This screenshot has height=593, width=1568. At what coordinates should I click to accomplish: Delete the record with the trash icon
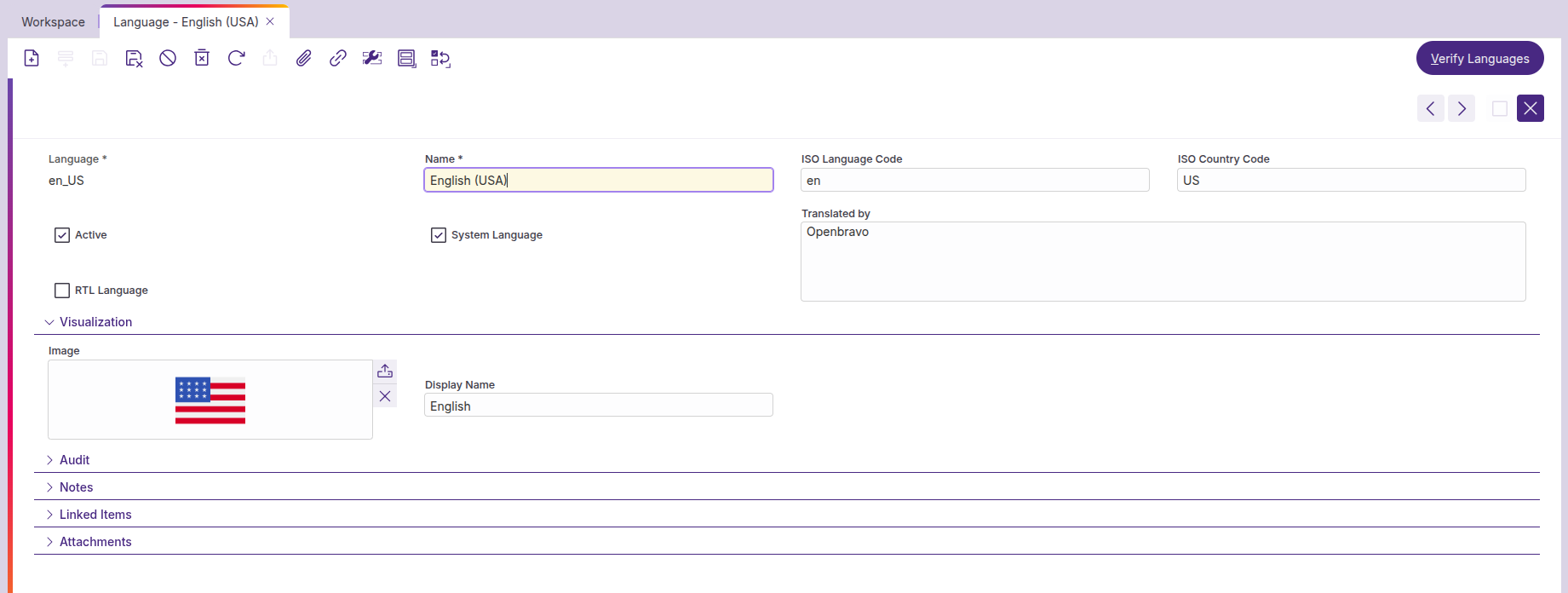tap(202, 58)
